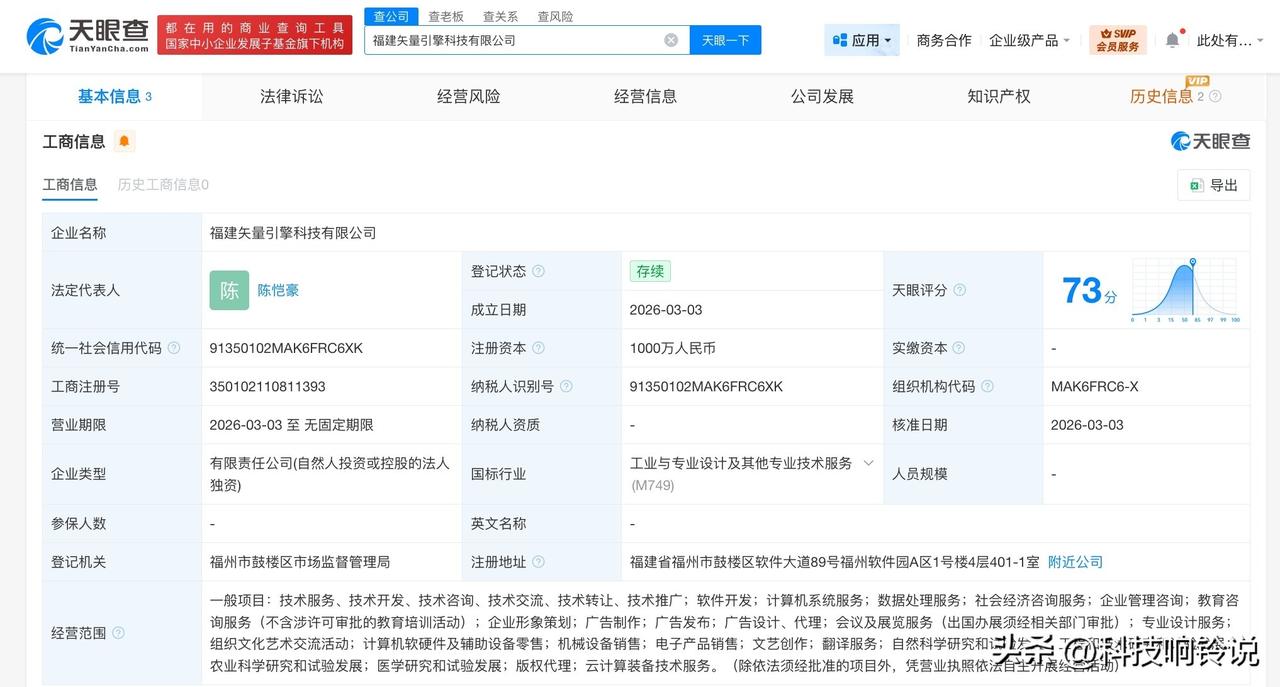
Task: Switch to the 历史工商信息 tab
Action: [161, 185]
